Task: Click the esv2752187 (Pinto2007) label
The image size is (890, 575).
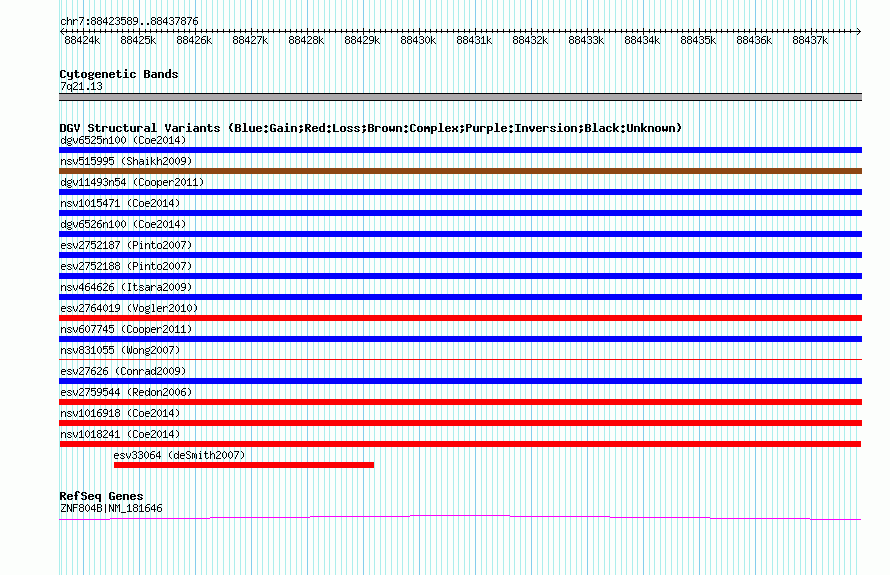Action: pyautogui.click(x=126, y=245)
